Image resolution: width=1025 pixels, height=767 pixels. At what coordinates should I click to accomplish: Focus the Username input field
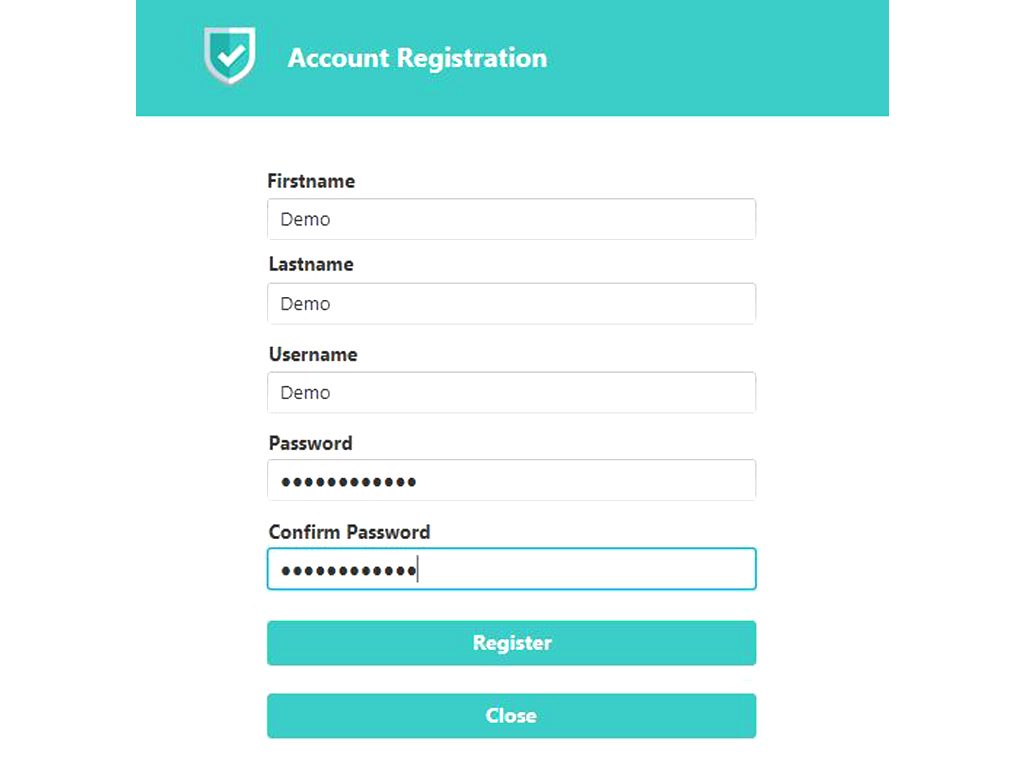[511, 392]
